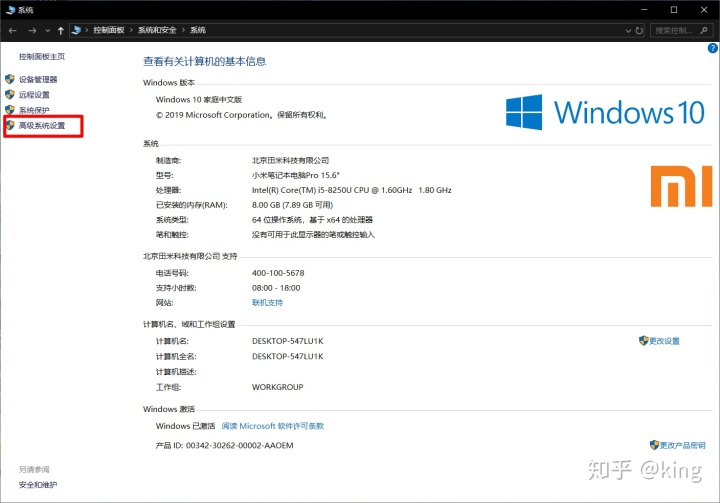
Task: Click shield icon beside 更改产品密钥
Action: pos(654,445)
